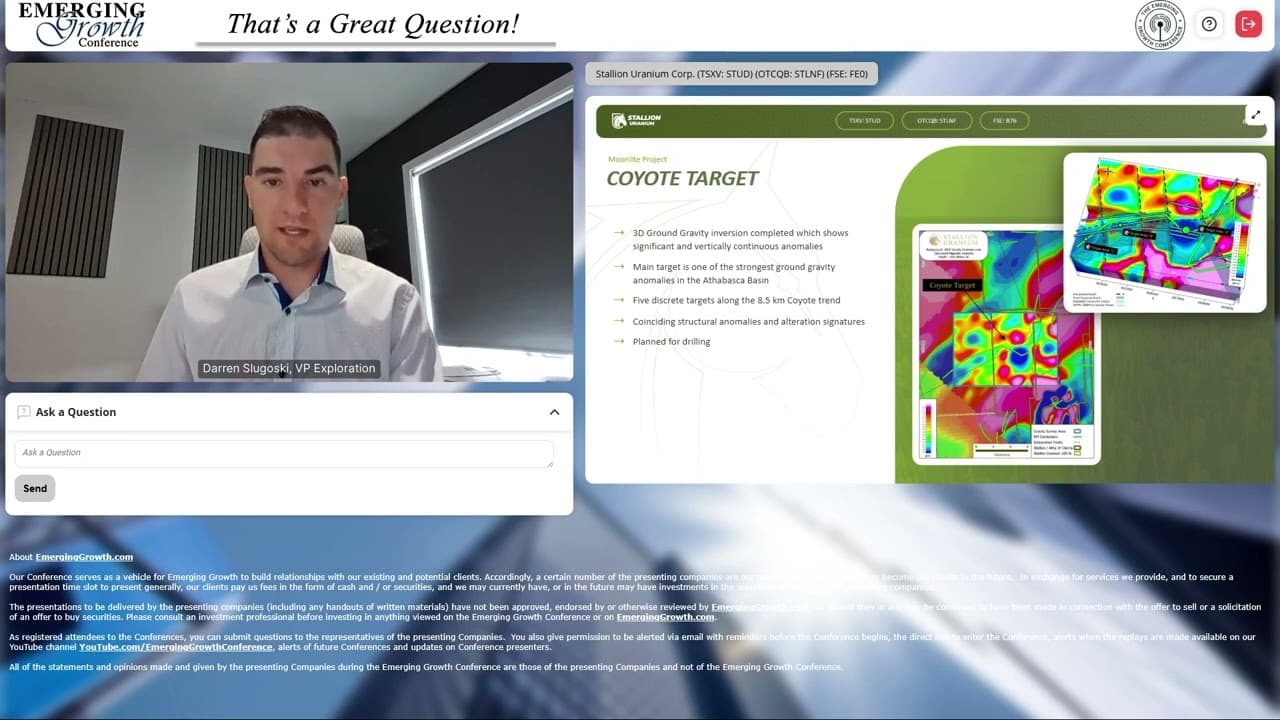This screenshot has height=720, width=1280.
Task: Click the '3D Ground Gravity inversion completed' bullet
Action: (740, 240)
